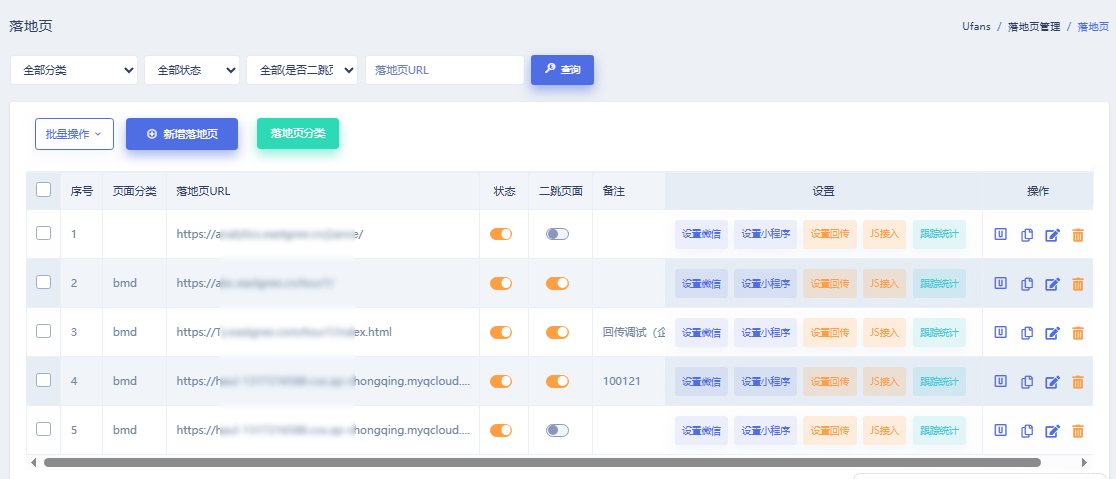The width and height of the screenshot is (1116, 479).
Task: Toggle the 状态 switch for row 1
Action: [501, 234]
